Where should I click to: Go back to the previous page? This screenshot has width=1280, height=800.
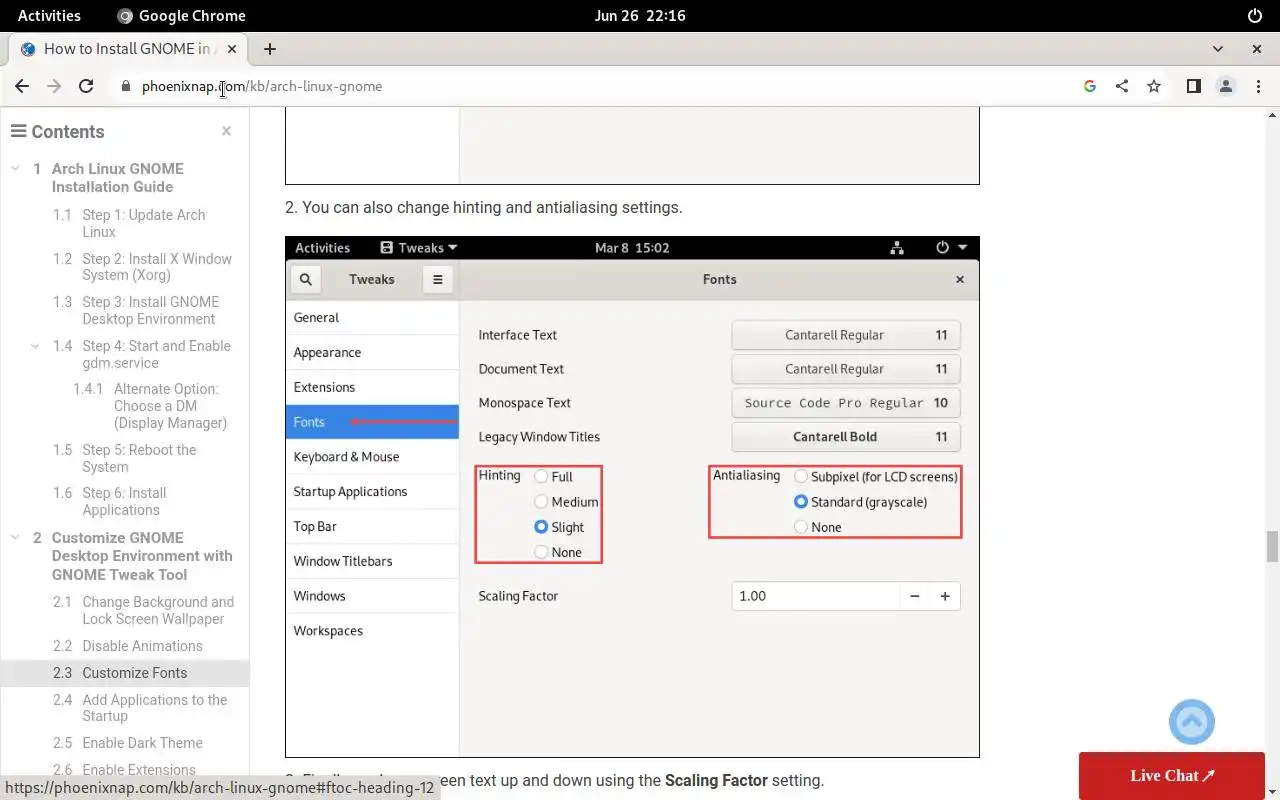(x=22, y=86)
